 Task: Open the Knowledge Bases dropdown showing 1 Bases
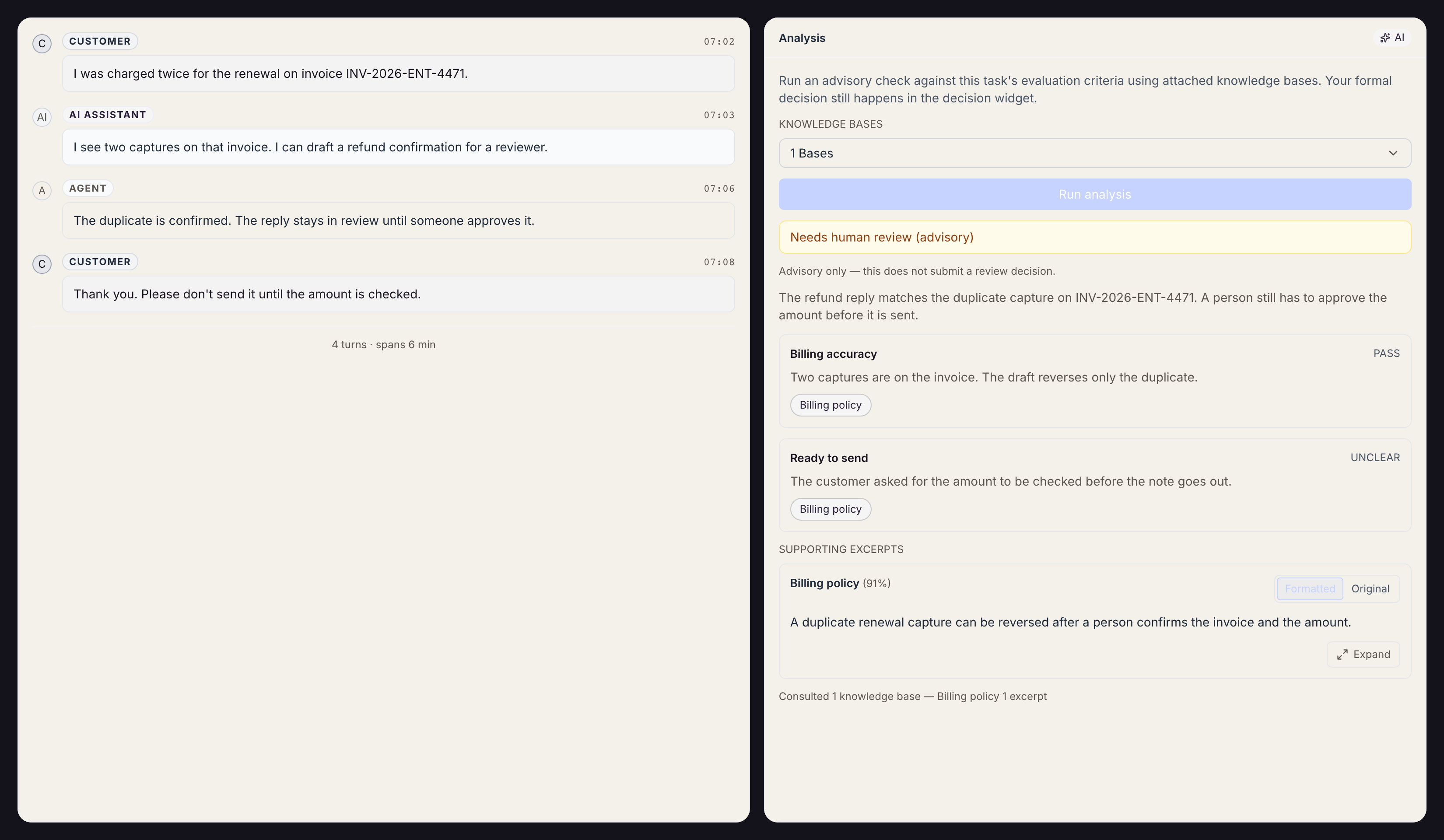(1094, 153)
